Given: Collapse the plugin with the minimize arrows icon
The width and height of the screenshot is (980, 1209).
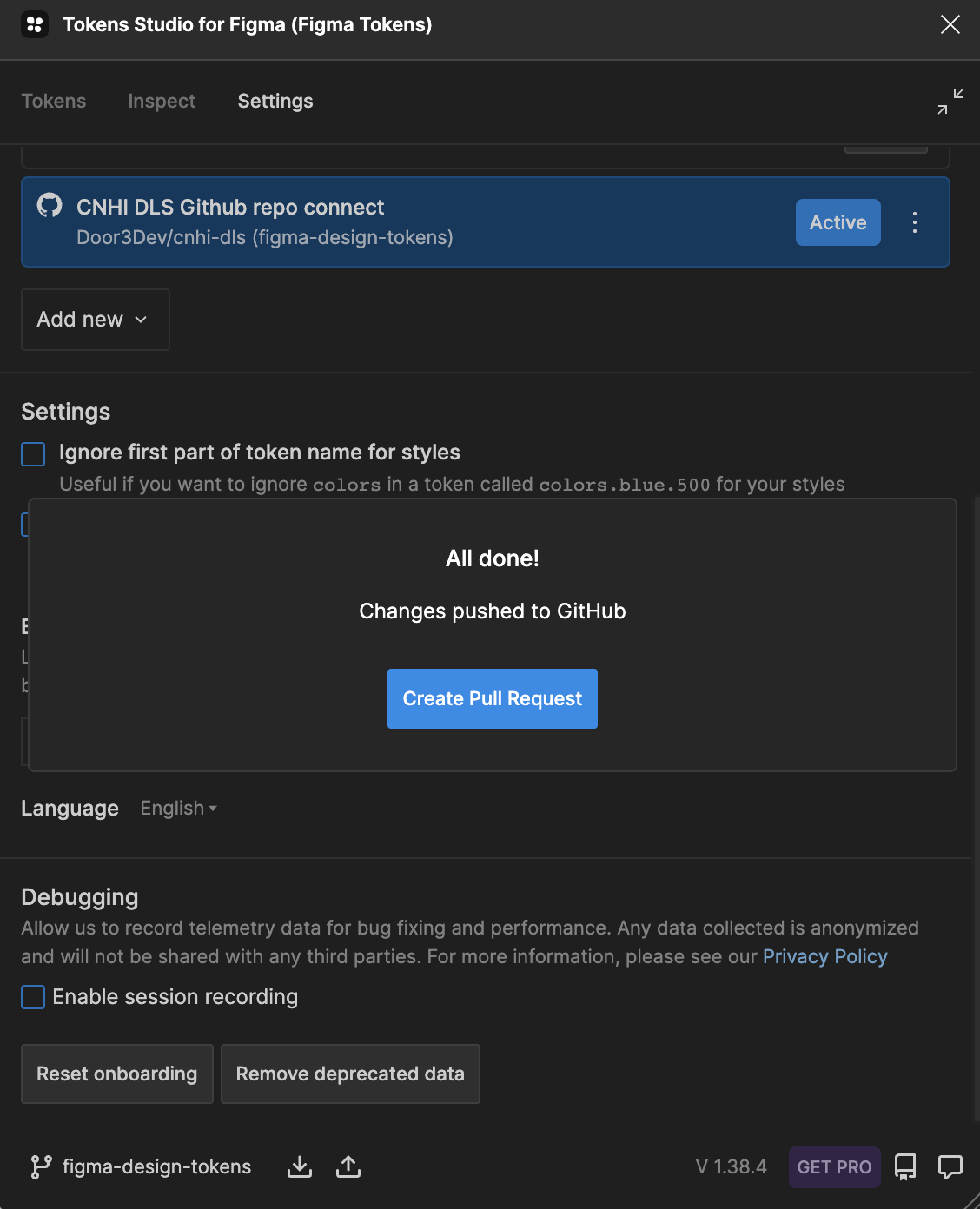Looking at the screenshot, I should (x=950, y=101).
